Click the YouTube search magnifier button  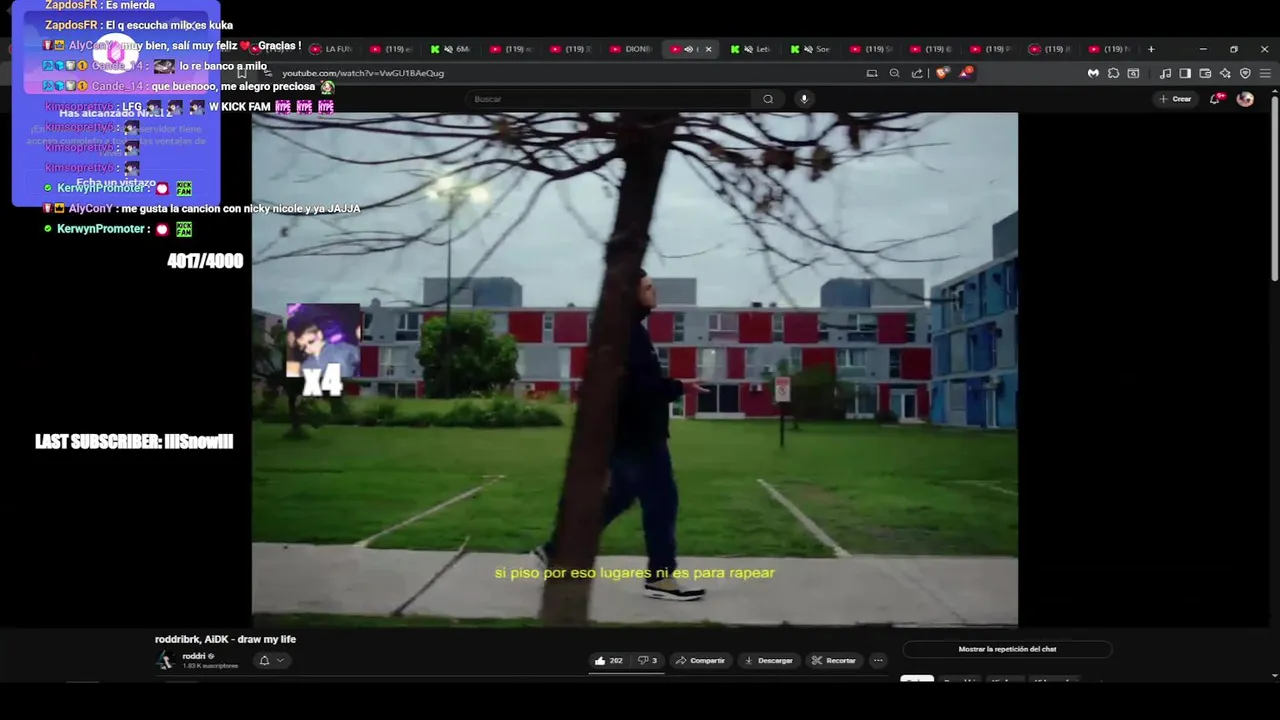(x=768, y=99)
